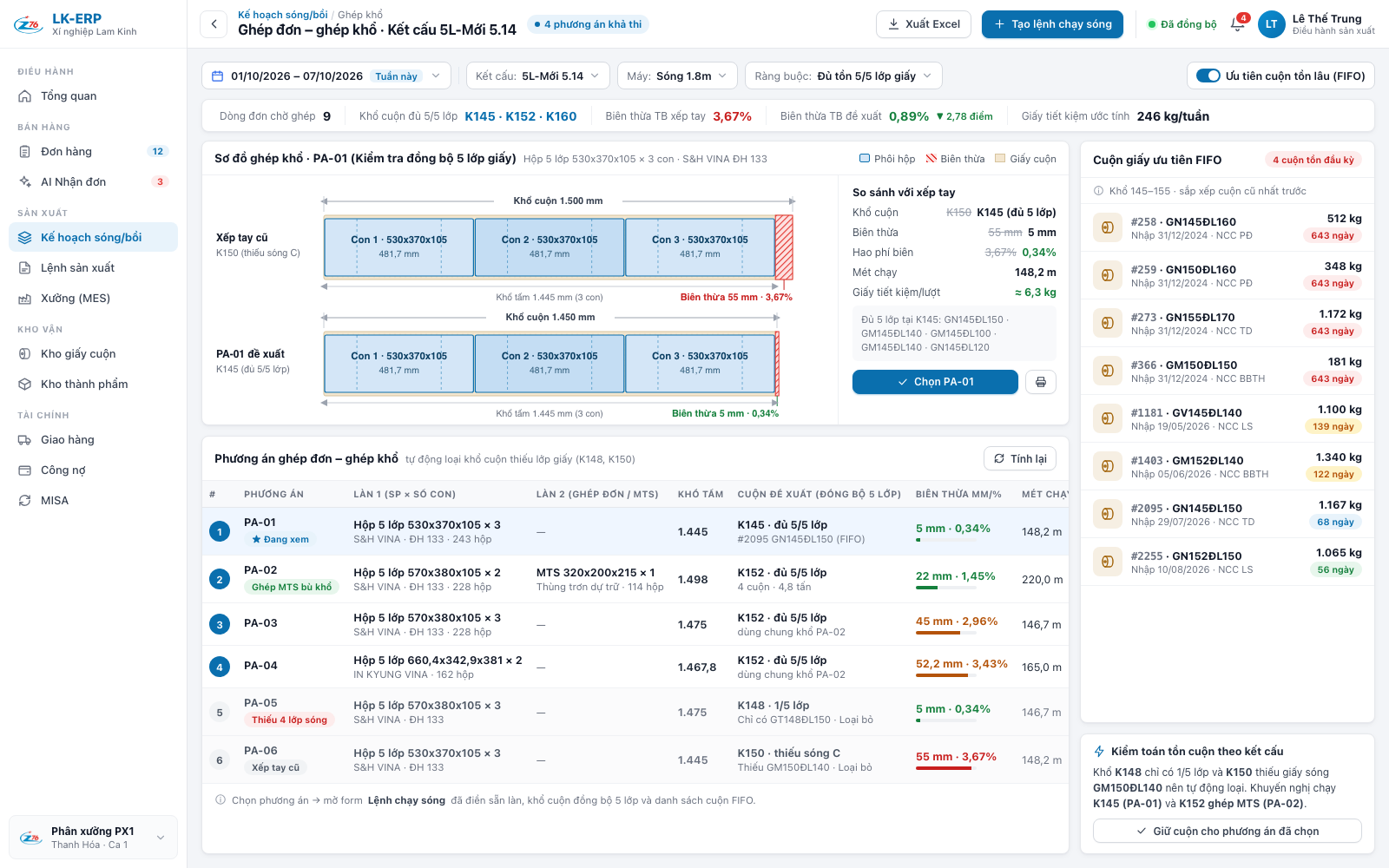1389x868 pixels.
Task: Click the Tuần này badge
Action: click(396, 76)
